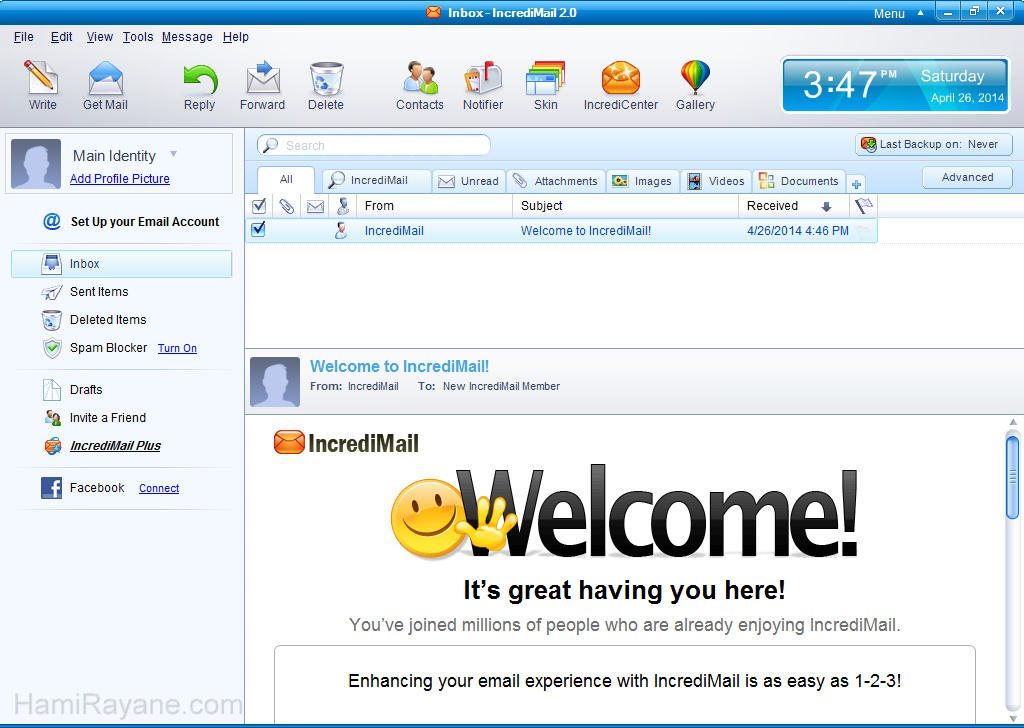Launch the IncrediCenter

pyautogui.click(x=620, y=85)
